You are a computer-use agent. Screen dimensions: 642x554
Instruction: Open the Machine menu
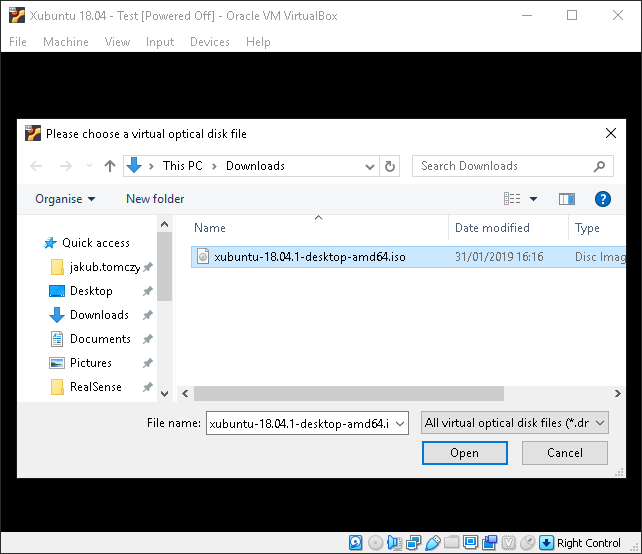(x=66, y=42)
